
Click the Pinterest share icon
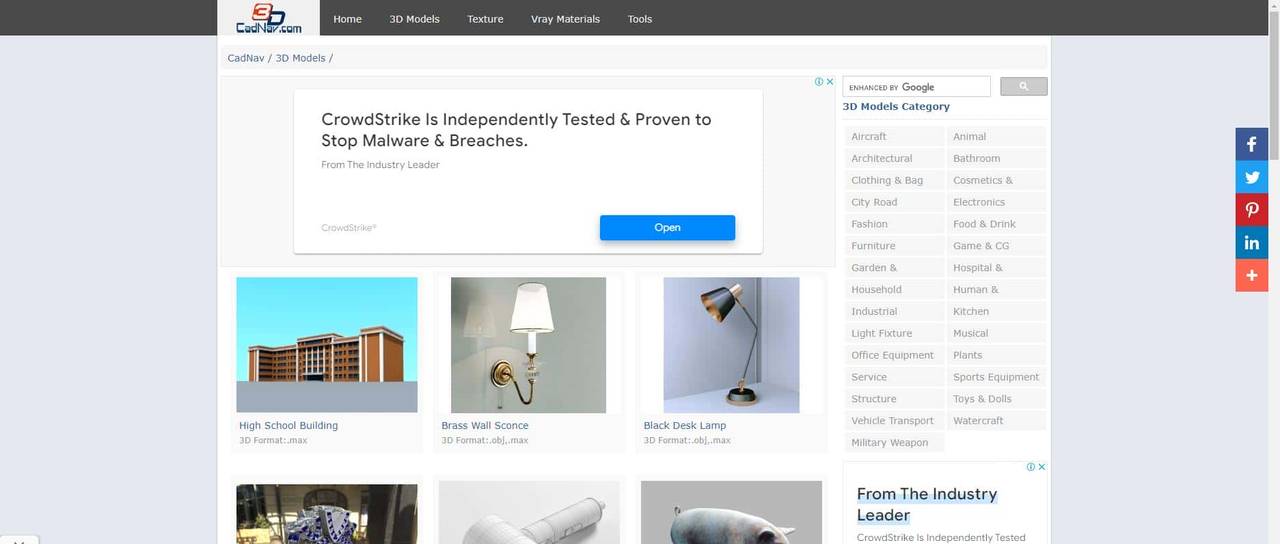[1251, 210]
